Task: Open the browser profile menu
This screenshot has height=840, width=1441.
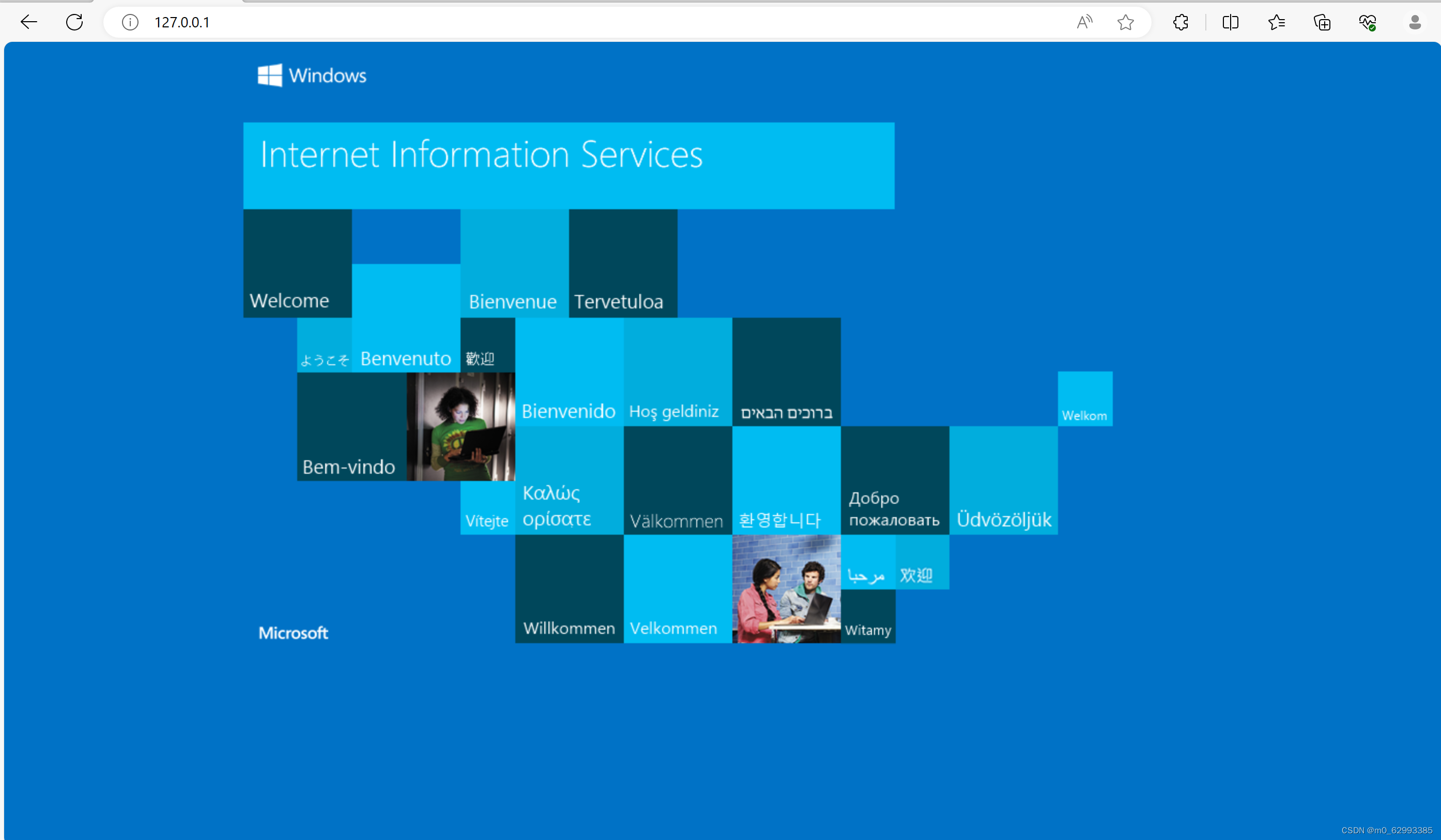Action: pos(1415,22)
